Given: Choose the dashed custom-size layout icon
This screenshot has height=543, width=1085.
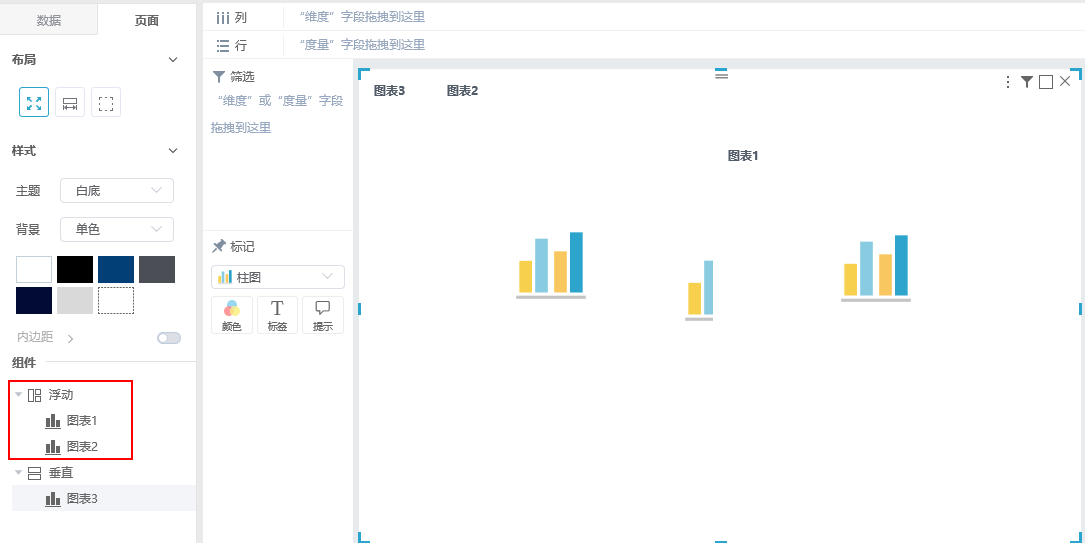Looking at the screenshot, I should (x=106, y=102).
